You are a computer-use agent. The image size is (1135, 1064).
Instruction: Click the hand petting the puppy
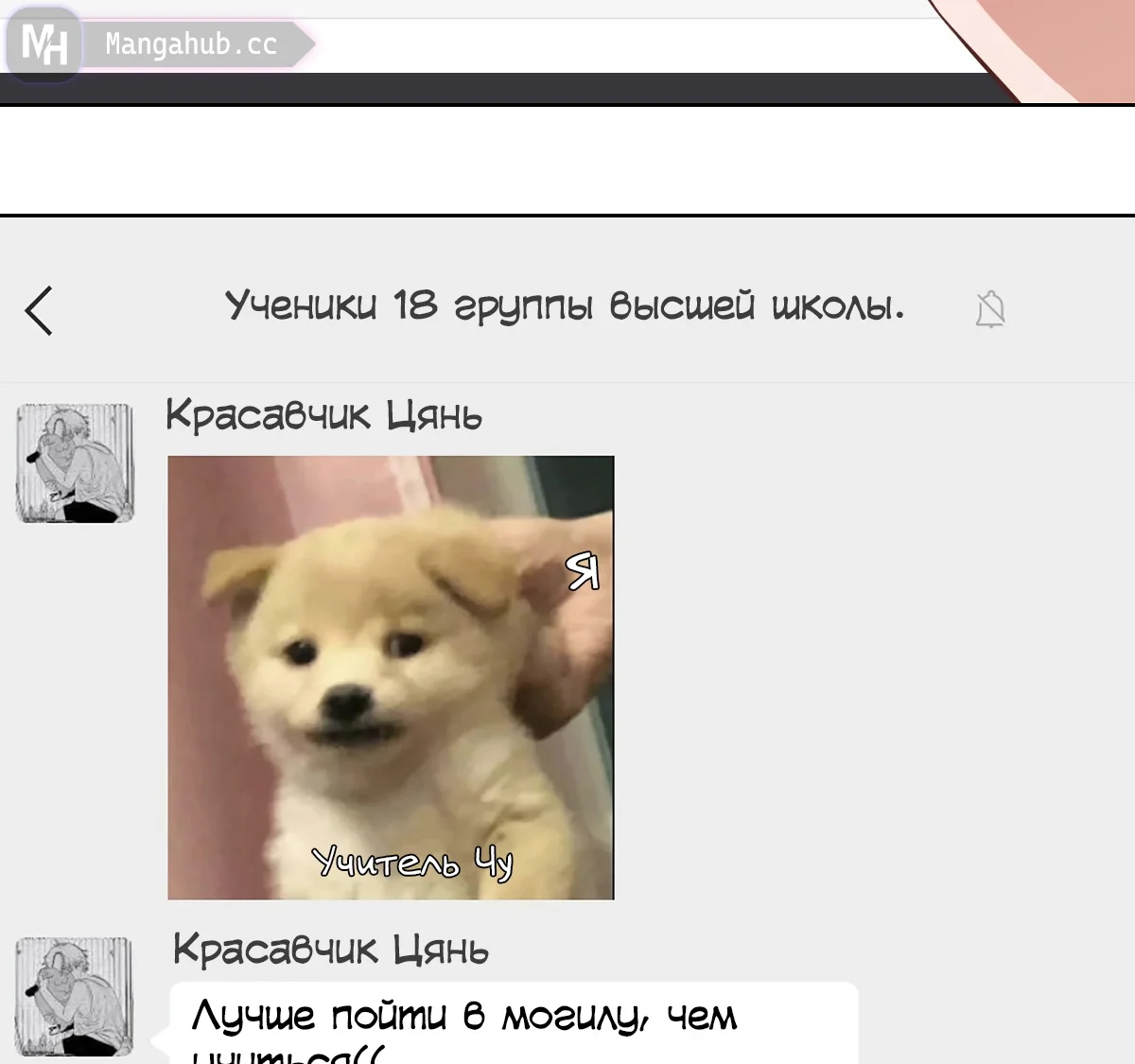click(567, 643)
